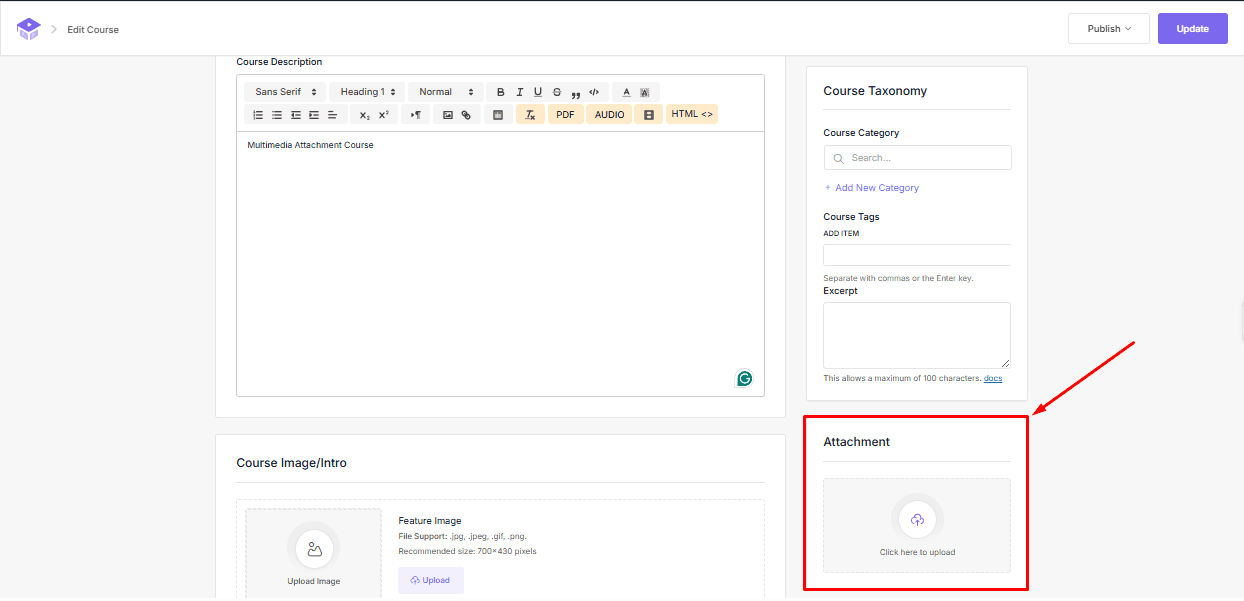Viewport: 1244px width, 601px height.
Task: Apply strikethrough to the description text
Action: tap(556, 91)
